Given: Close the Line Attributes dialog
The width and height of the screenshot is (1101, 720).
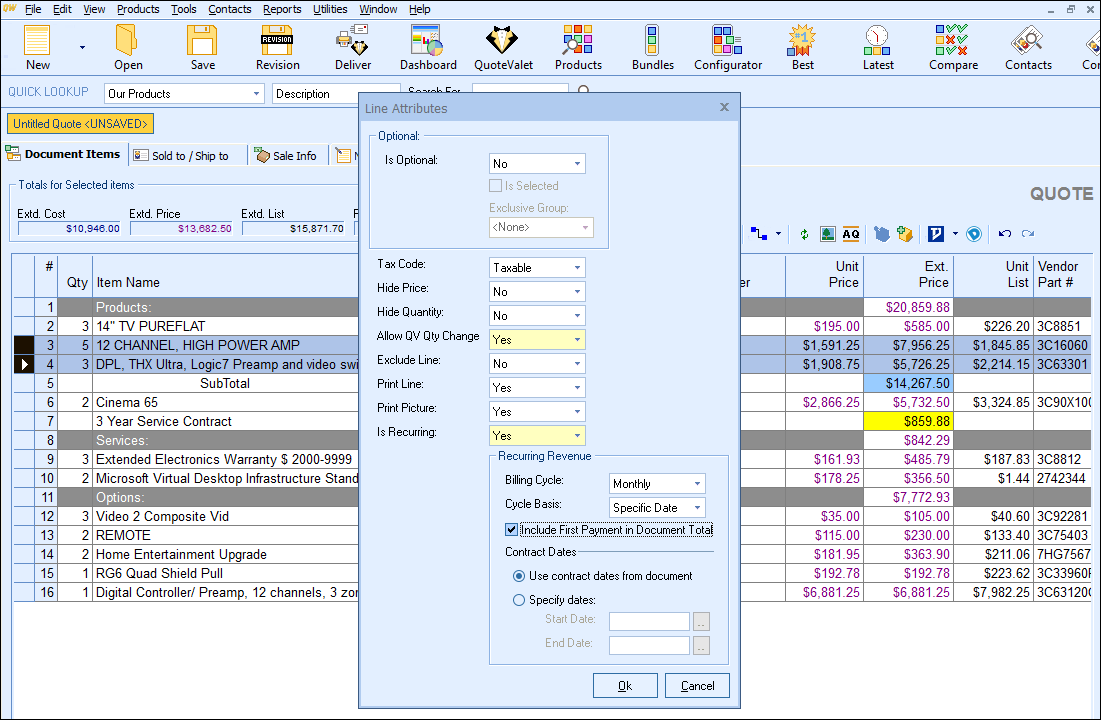Looking at the screenshot, I should coord(724,108).
